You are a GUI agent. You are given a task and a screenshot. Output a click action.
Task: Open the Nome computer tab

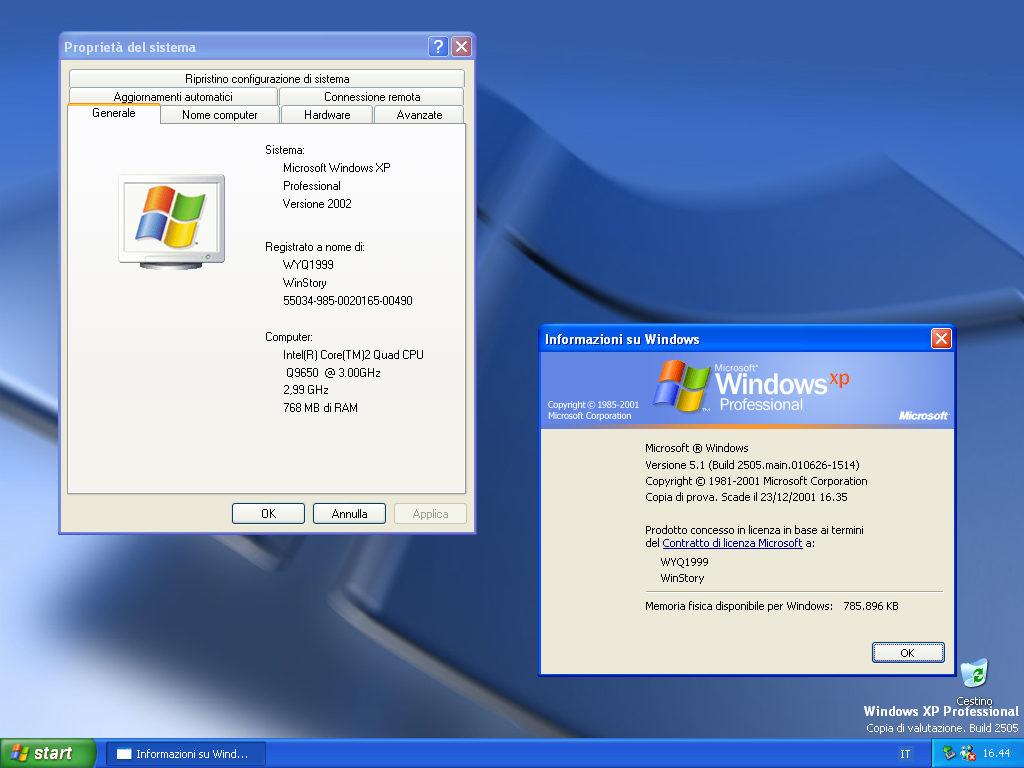(x=220, y=114)
